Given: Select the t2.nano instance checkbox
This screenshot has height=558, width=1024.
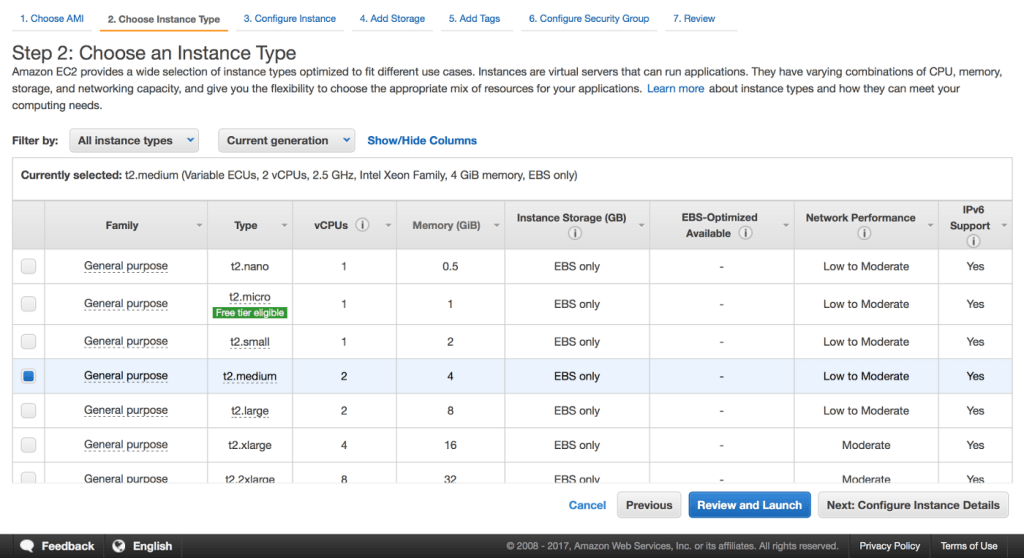Looking at the screenshot, I should 28,266.
